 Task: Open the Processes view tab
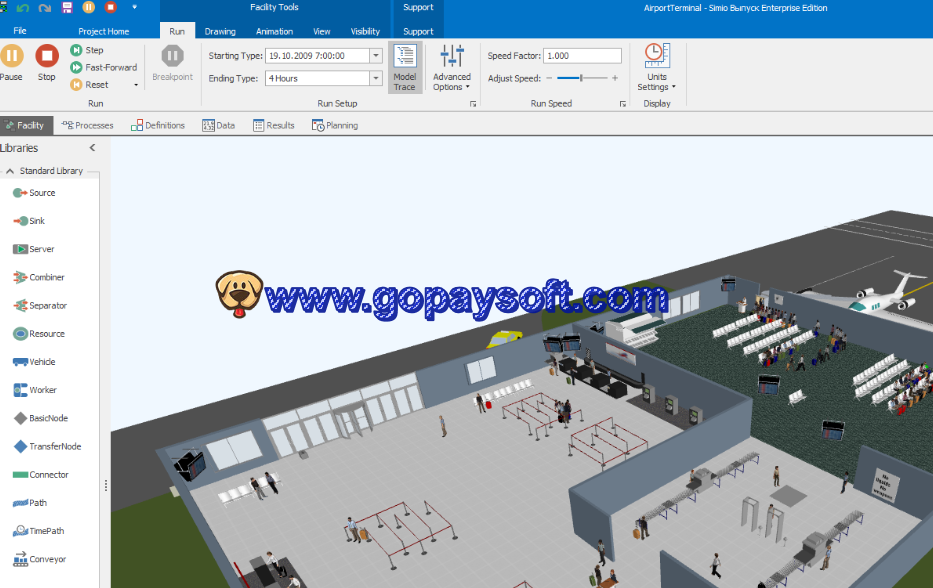pos(87,126)
